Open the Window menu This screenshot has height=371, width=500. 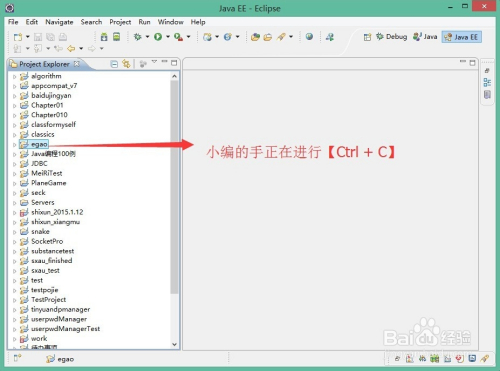point(171,22)
